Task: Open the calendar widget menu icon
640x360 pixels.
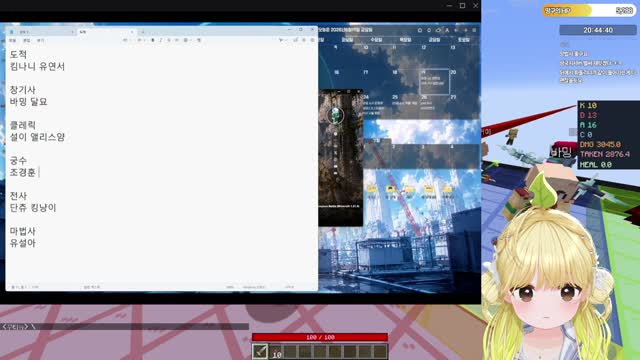Action: 474,30
